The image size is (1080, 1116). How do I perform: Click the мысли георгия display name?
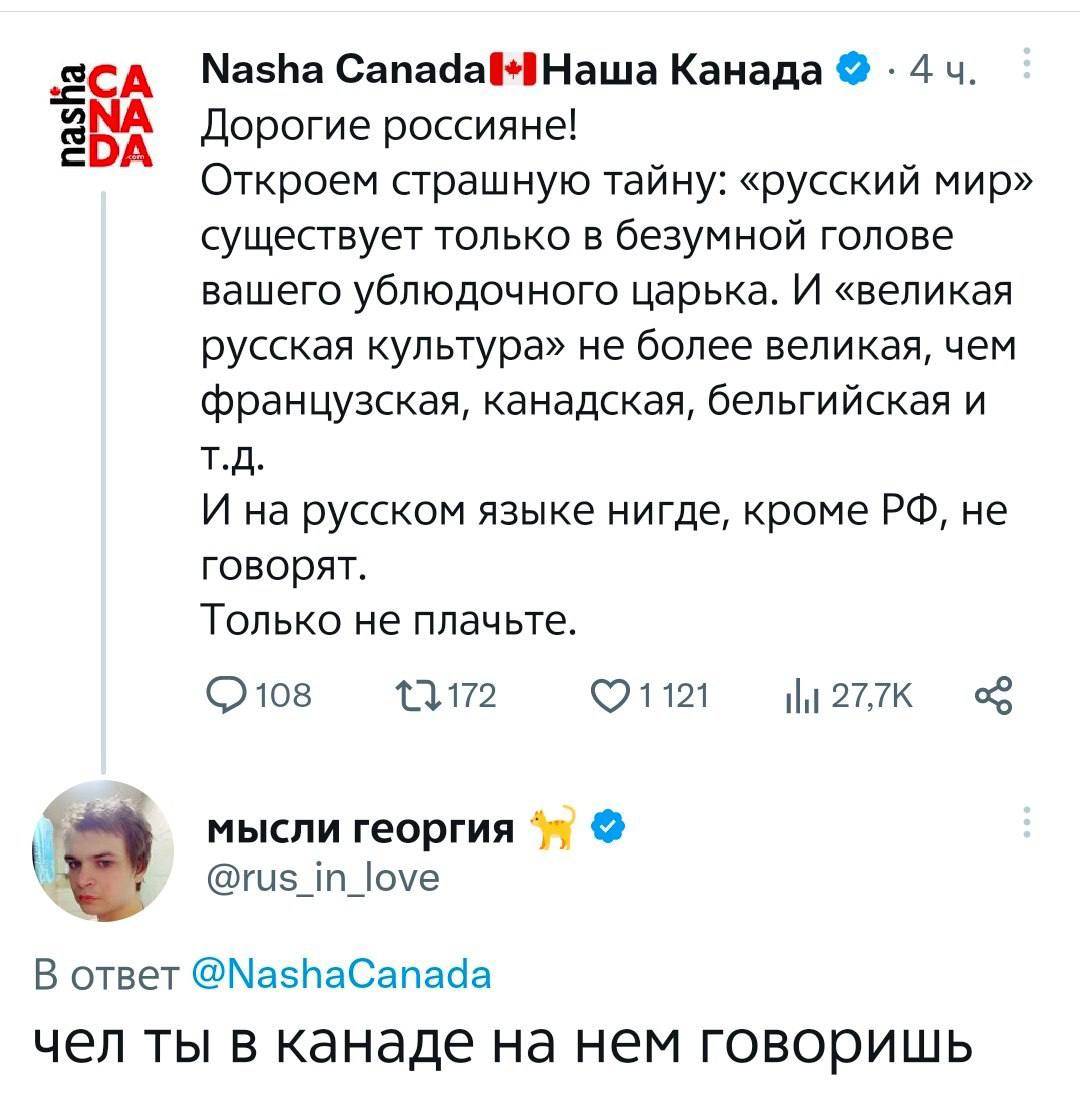pyautogui.click(x=361, y=829)
